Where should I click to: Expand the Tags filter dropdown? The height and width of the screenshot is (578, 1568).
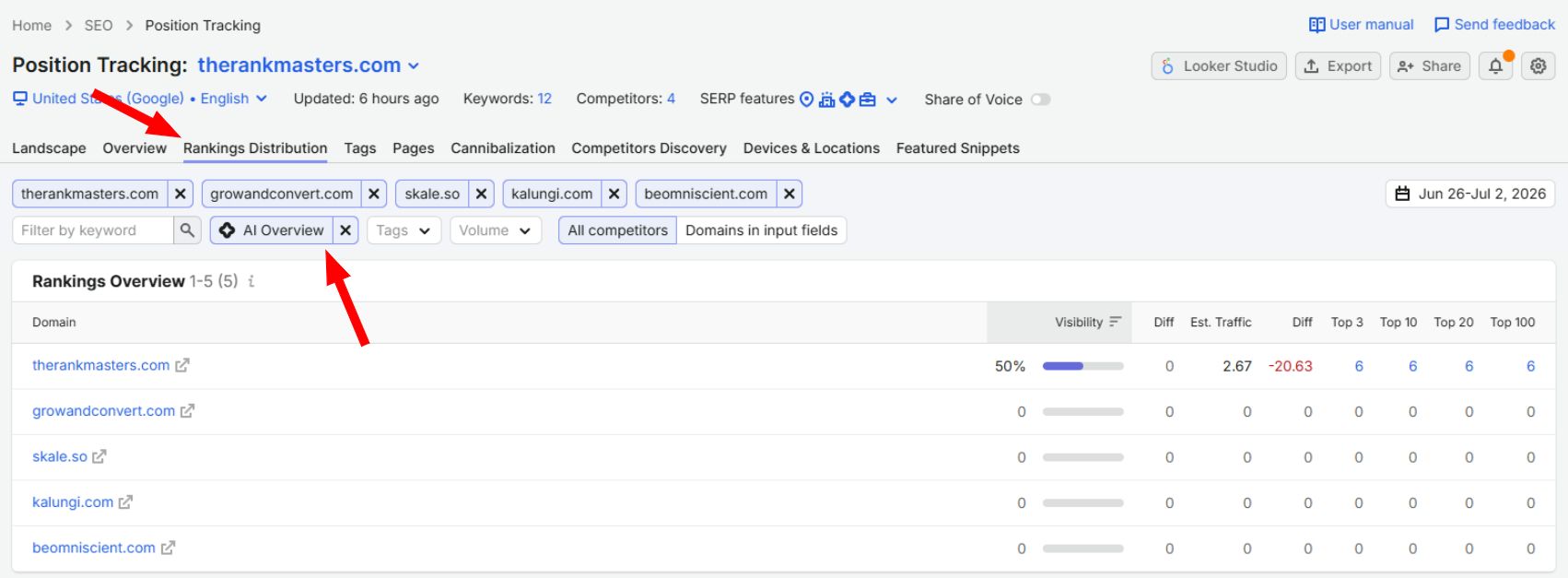pyautogui.click(x=404, y=230)
